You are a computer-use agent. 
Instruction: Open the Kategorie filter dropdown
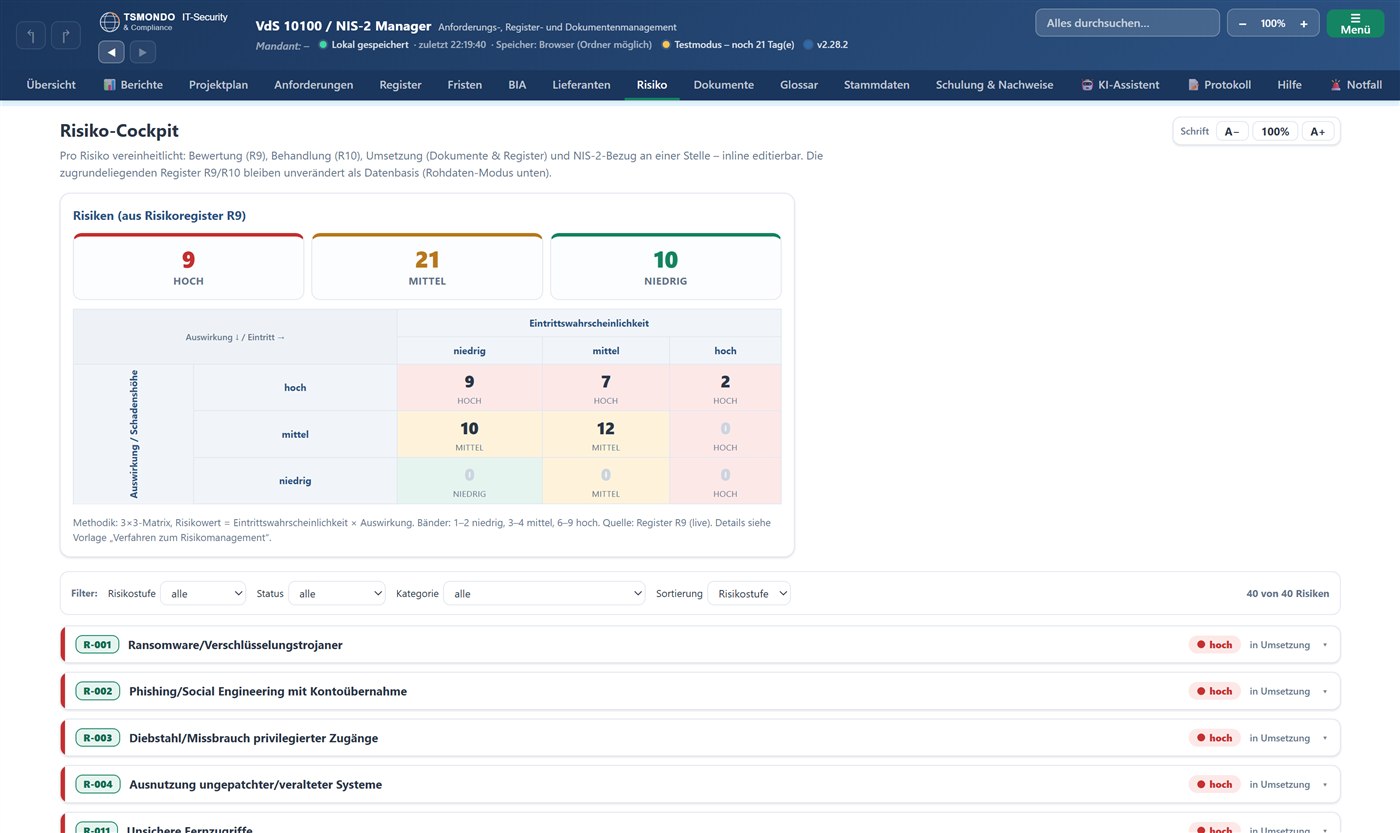pos(544,593)
